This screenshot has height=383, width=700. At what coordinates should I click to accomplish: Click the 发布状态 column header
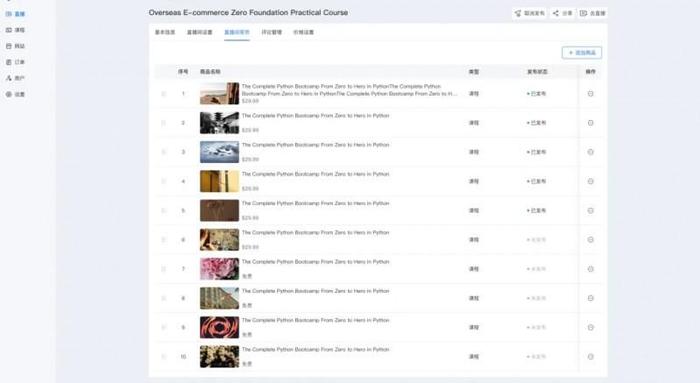[537, 71]
